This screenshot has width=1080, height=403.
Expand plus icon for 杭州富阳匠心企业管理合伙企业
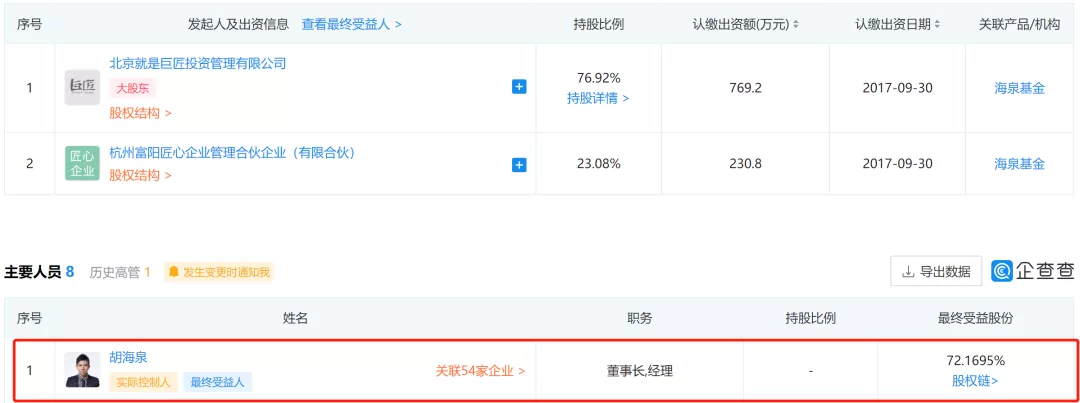pos(519,164)
